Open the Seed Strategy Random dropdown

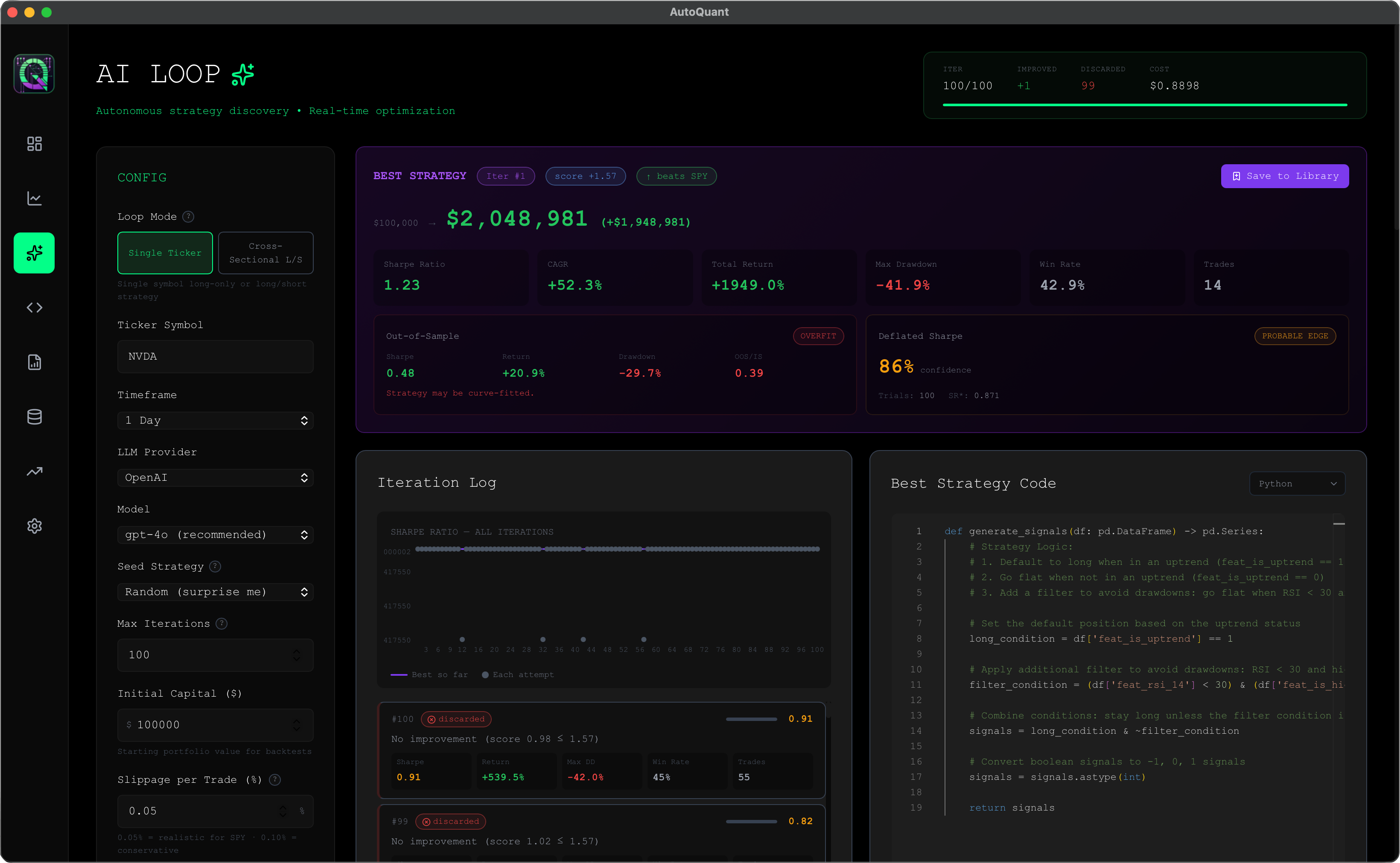click(x=215, y=591)
